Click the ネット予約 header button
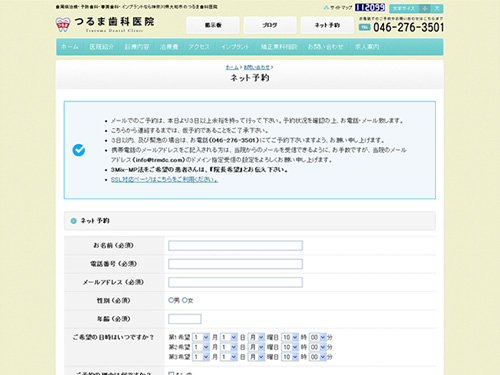The width and height of the screenshot is (500, 375). [x=327, y=25]
